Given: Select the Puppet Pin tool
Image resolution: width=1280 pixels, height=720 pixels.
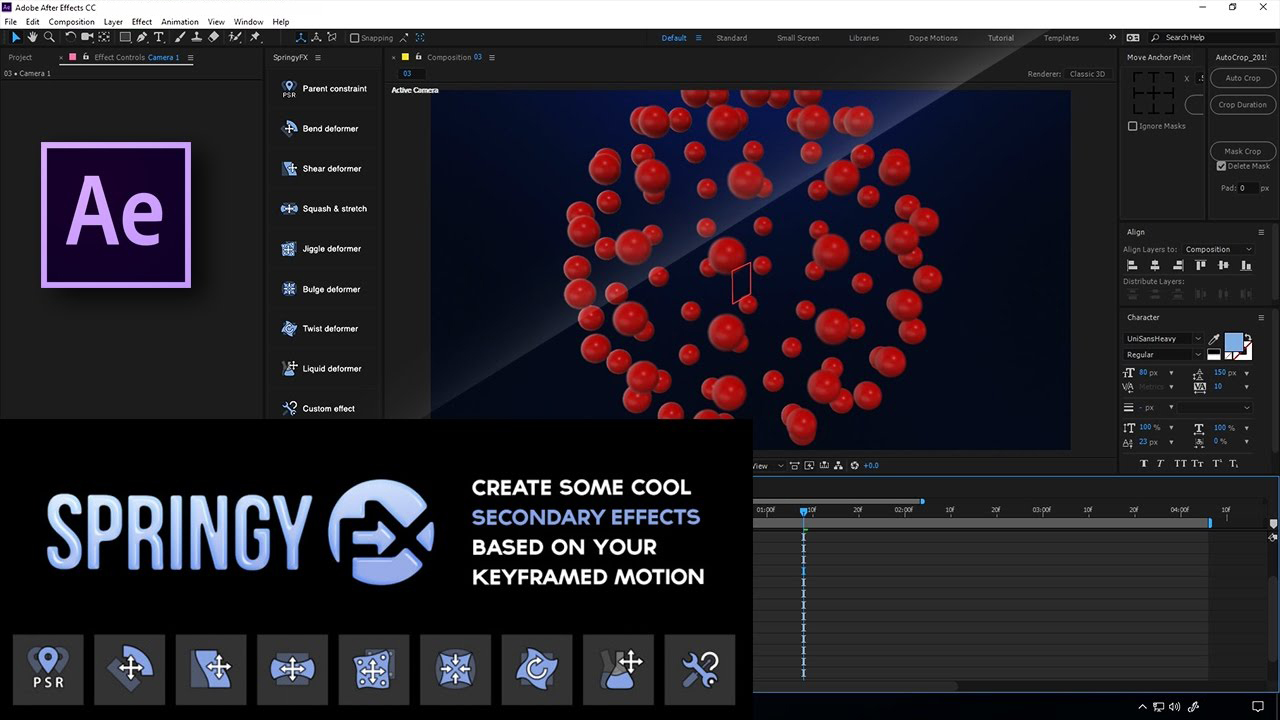Looking at the screenshot, I should (255, 37).
